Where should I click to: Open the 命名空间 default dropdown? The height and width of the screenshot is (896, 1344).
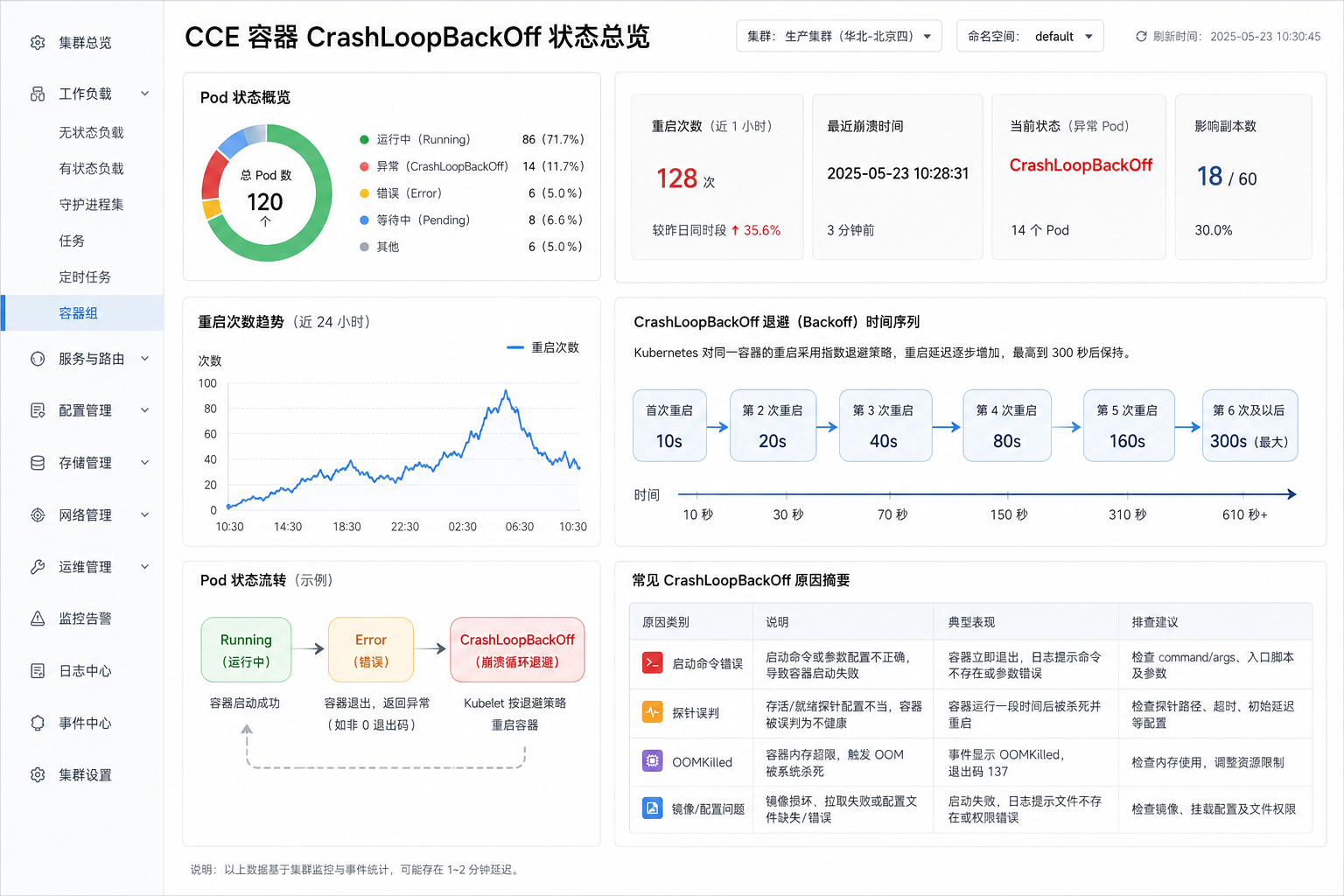(1030, 36)
